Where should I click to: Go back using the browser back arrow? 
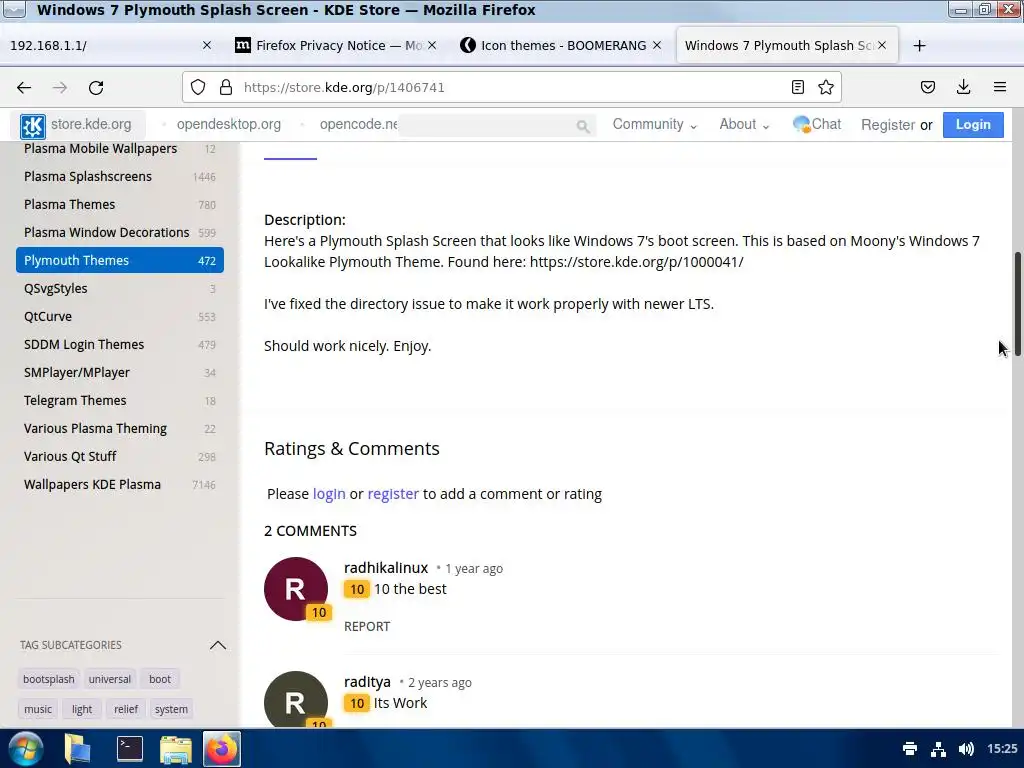[x=24, y=88]
